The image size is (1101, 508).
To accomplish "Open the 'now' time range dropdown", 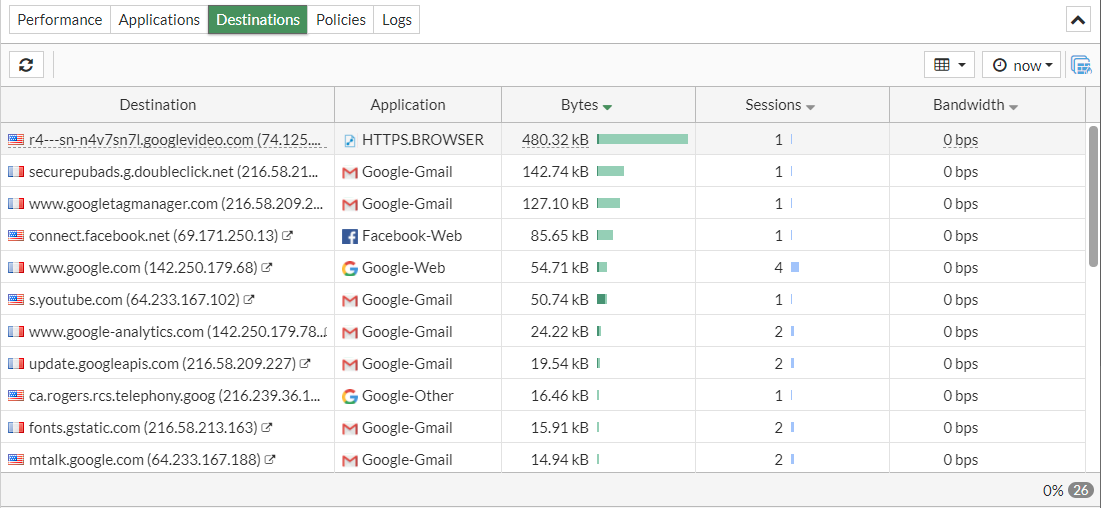I will [x=1021, y=65].
